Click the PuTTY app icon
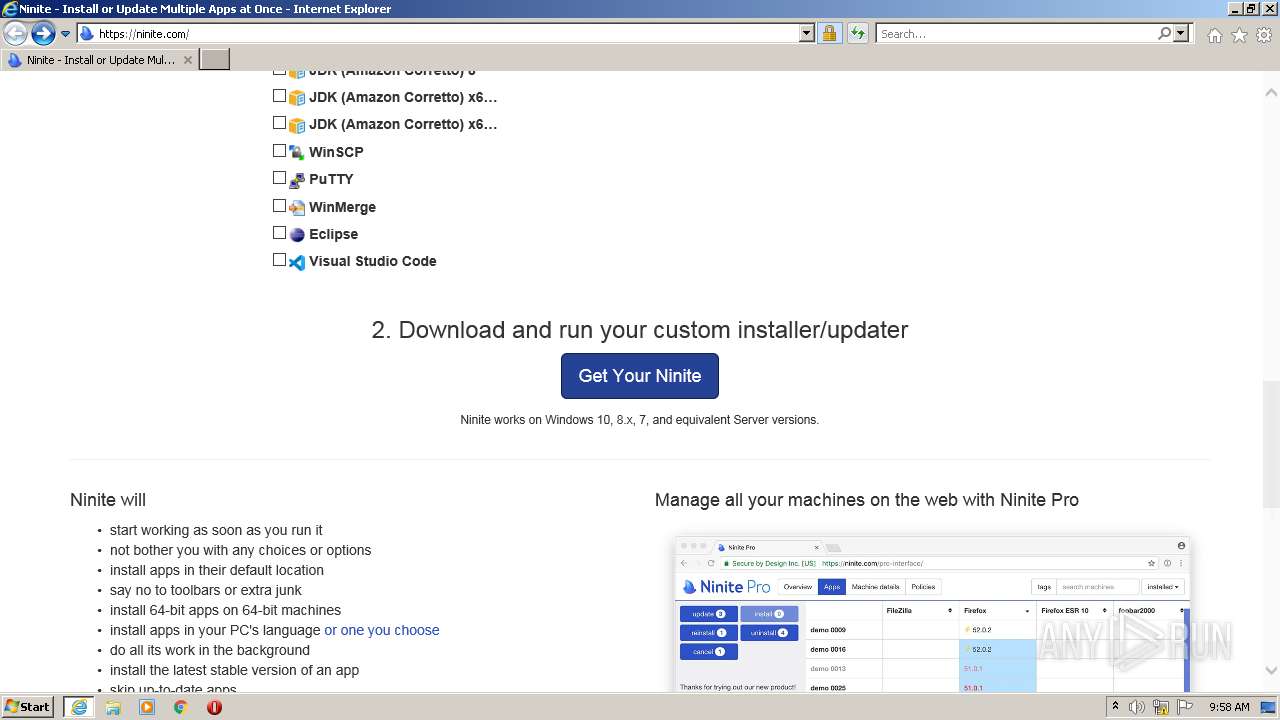This screenshot has height=720, width=1280. point(297,180)
